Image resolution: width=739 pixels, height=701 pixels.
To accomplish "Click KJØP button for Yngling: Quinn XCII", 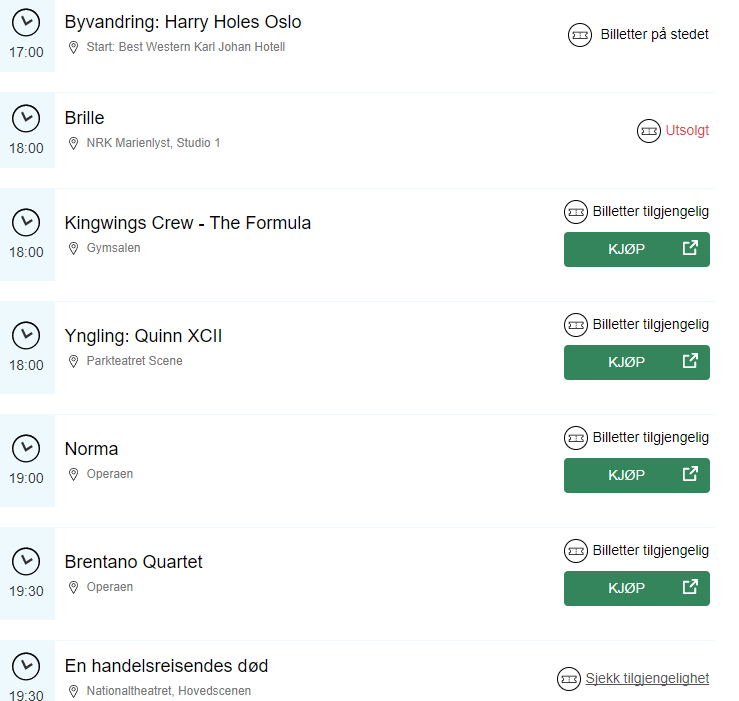I will (x=637, y=363).
